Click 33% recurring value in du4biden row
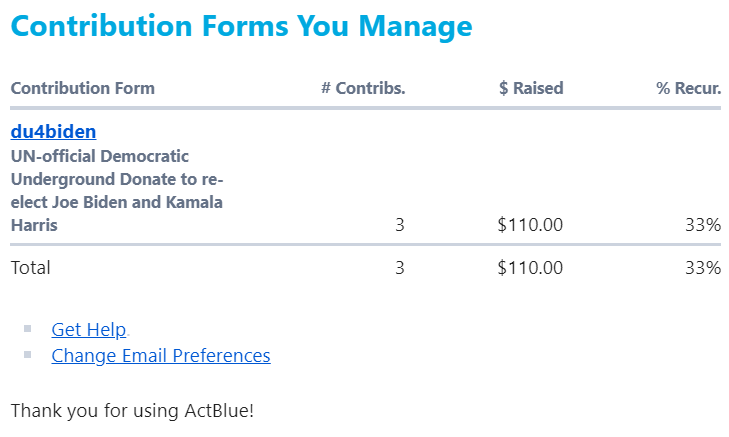This screenshot has height=437, width=729. pyautogui.click(x=703, y=226)
